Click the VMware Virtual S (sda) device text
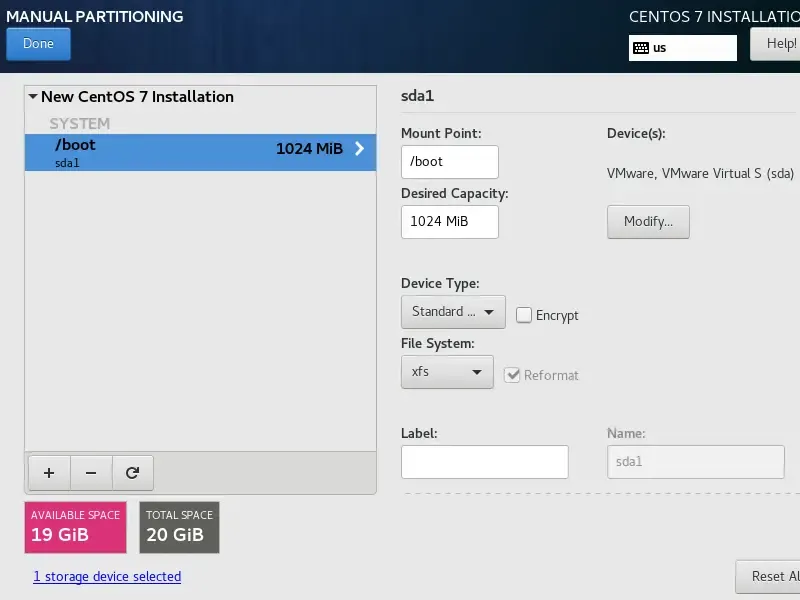This screenshot has height=600, width=800. click(700, 173)
